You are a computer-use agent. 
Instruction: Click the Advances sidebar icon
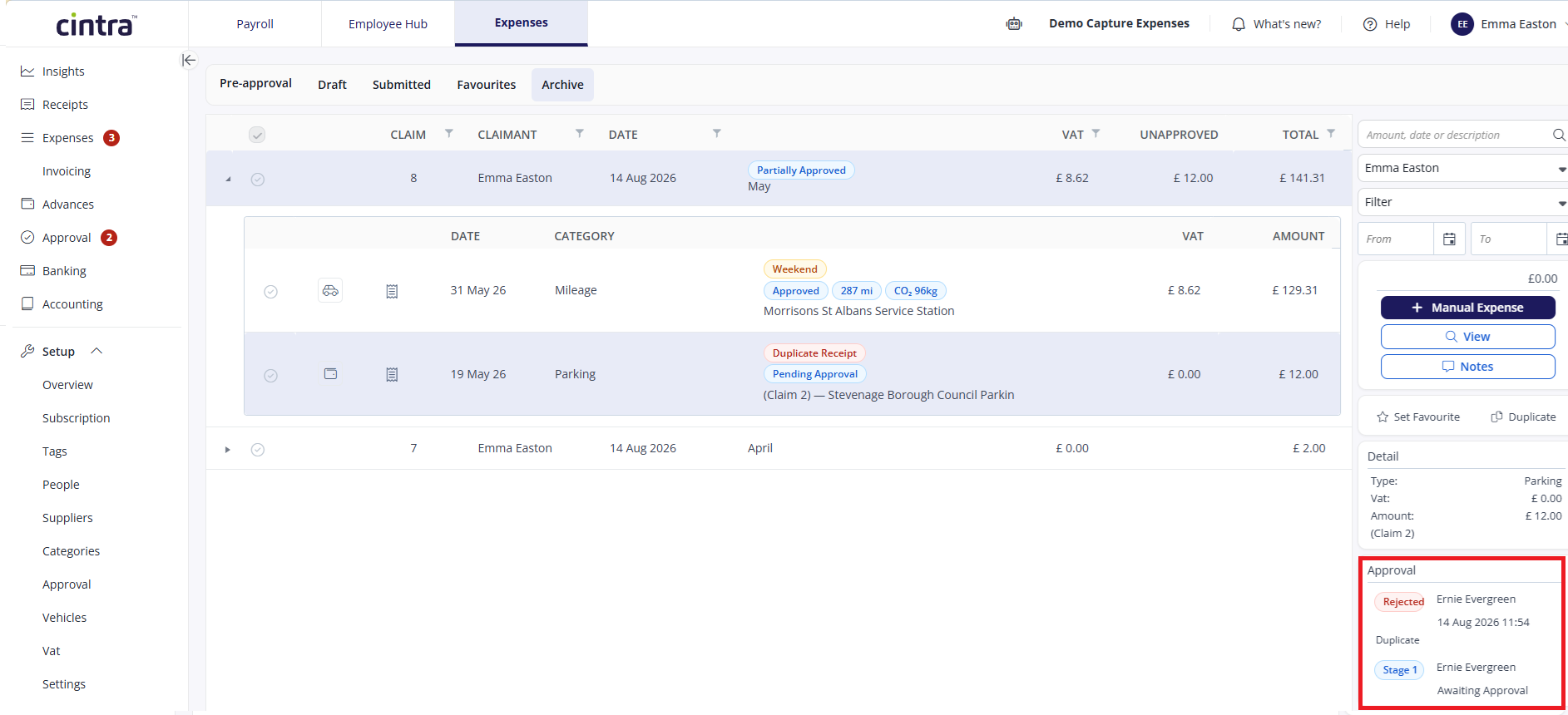click(27, 205)
